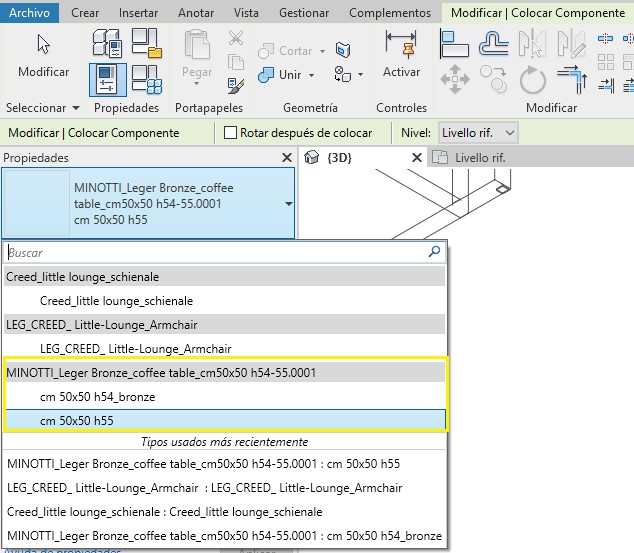Select the Align tool in Modificar panel

(454, 44)
